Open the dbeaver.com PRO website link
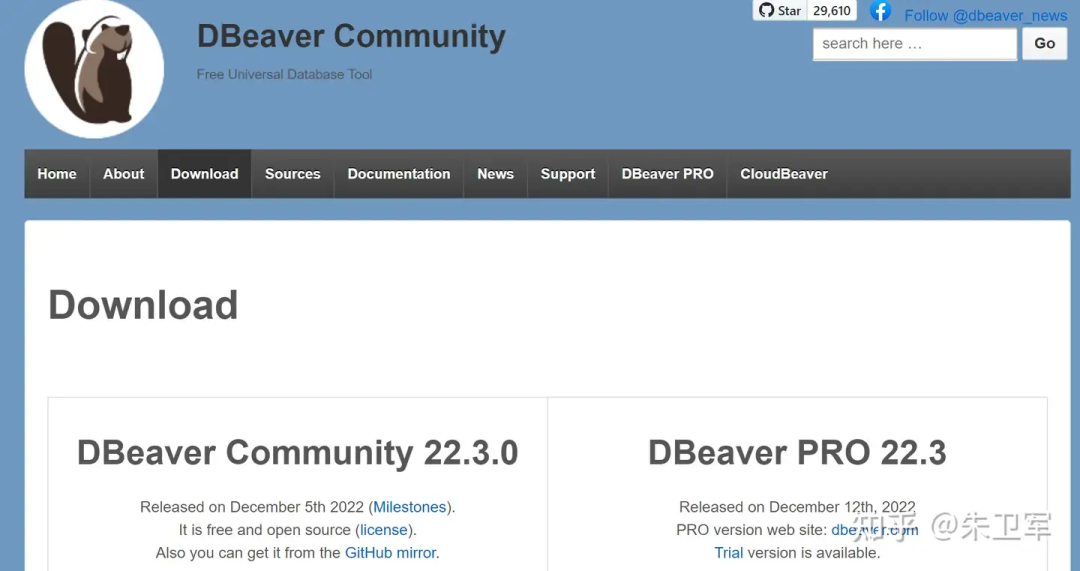Image resolution: width=1080 pixels, height=571 pixels. [x=875, y=530]
